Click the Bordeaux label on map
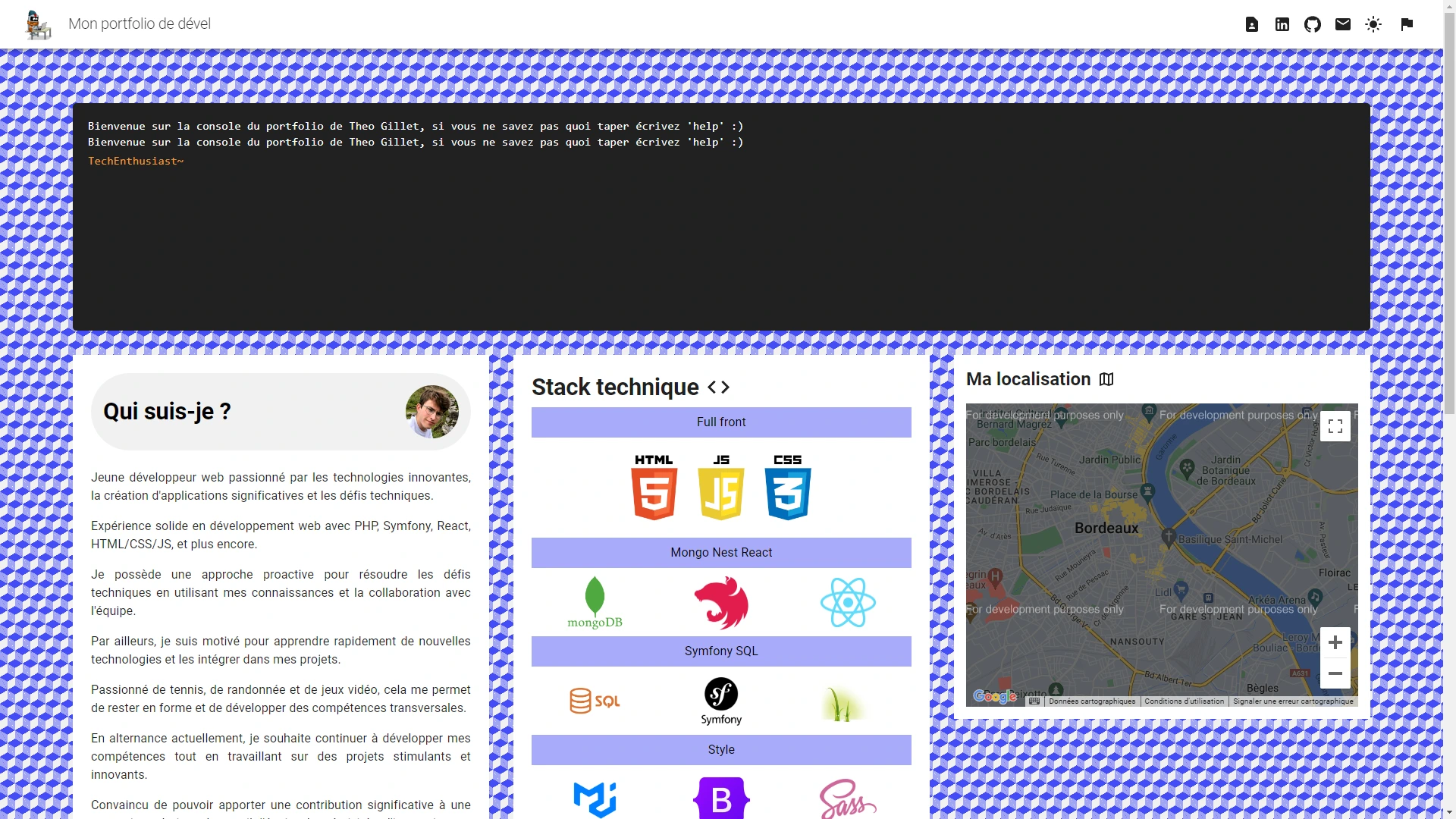 [1106, 529]
